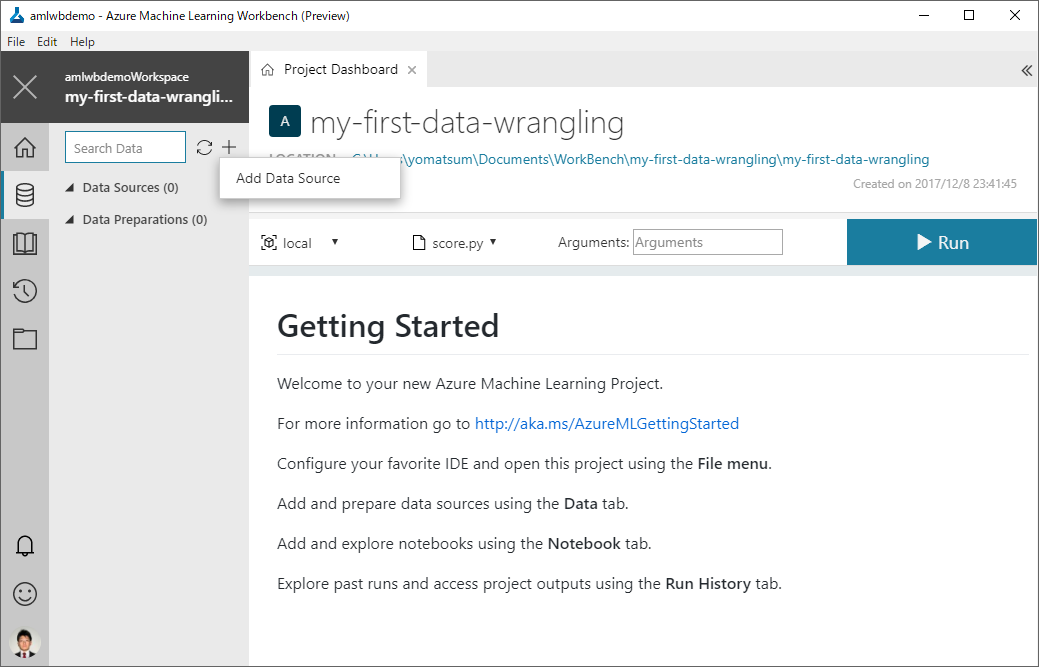Open the Files folder sidebar icon
This screenshot has width=1039, height=667.
tap(25, 339)
